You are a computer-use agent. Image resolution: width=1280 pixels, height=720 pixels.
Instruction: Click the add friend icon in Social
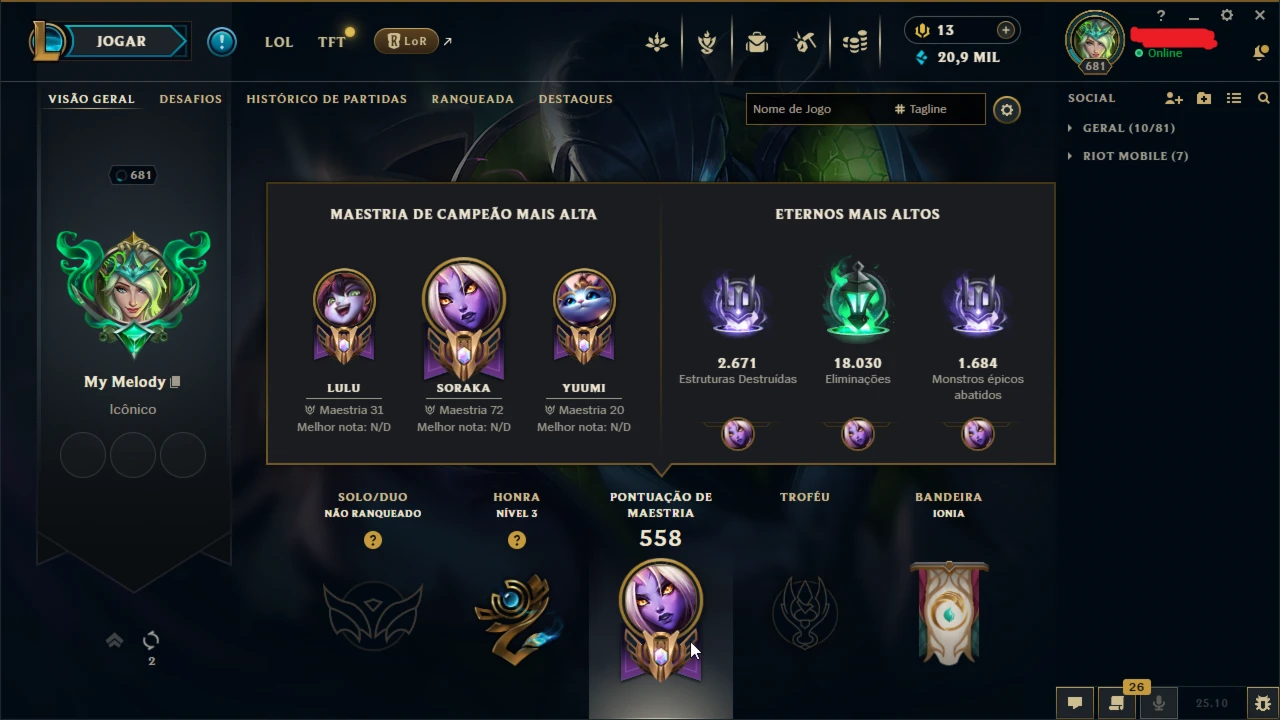1174,98
